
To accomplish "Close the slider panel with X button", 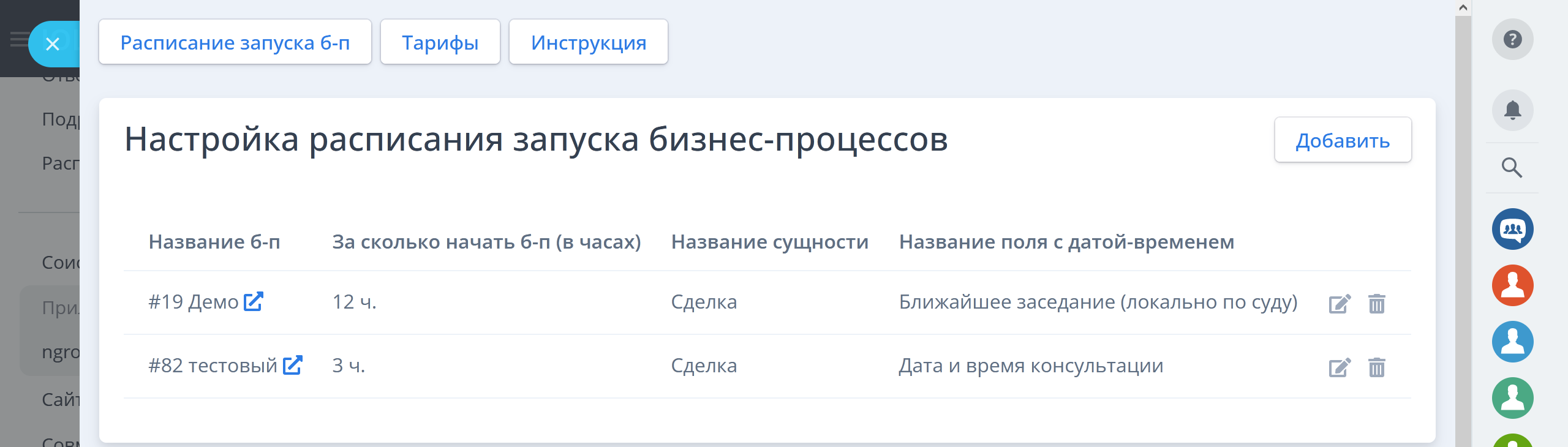I will tap(53, 44).
